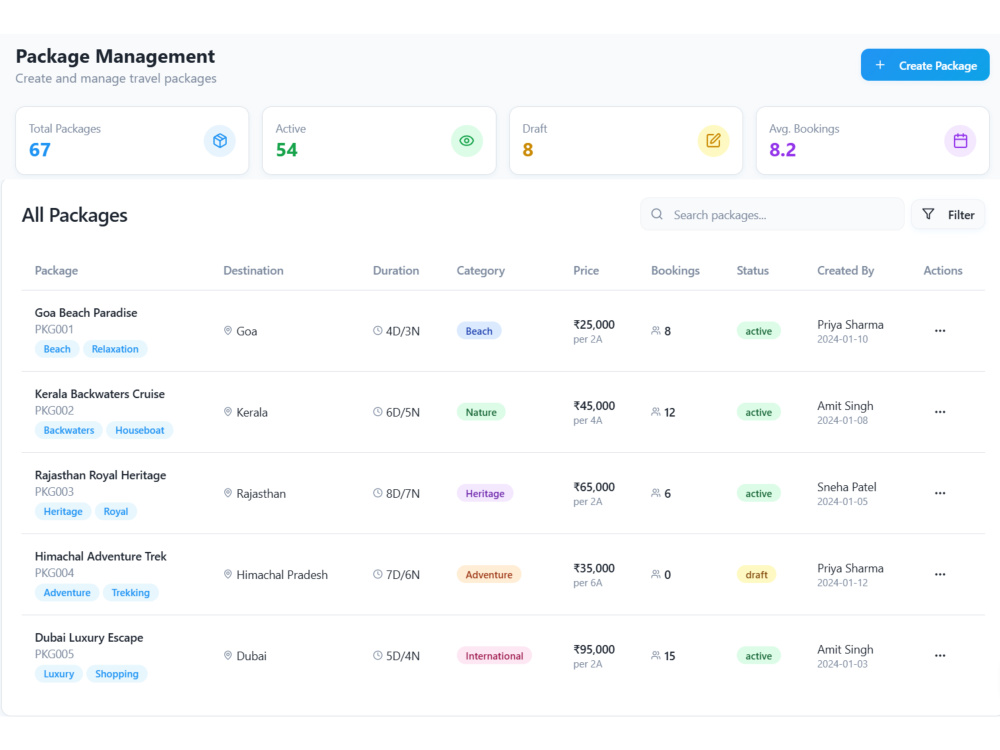Click the Royal tag

pyautogui.click(x=115, y=511)
